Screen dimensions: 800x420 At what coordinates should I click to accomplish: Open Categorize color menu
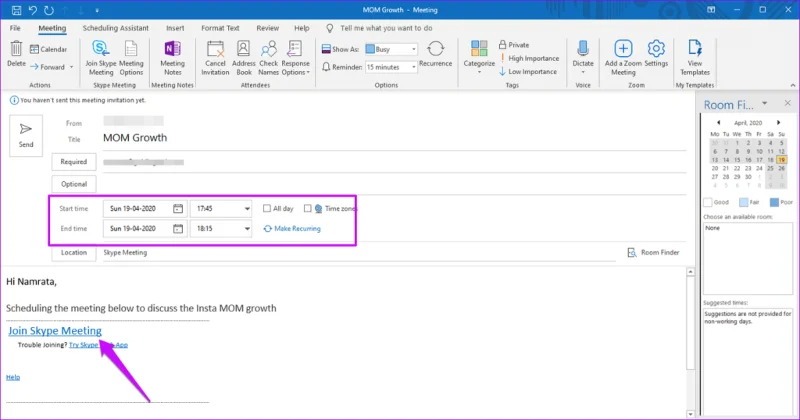coord(479,57)
